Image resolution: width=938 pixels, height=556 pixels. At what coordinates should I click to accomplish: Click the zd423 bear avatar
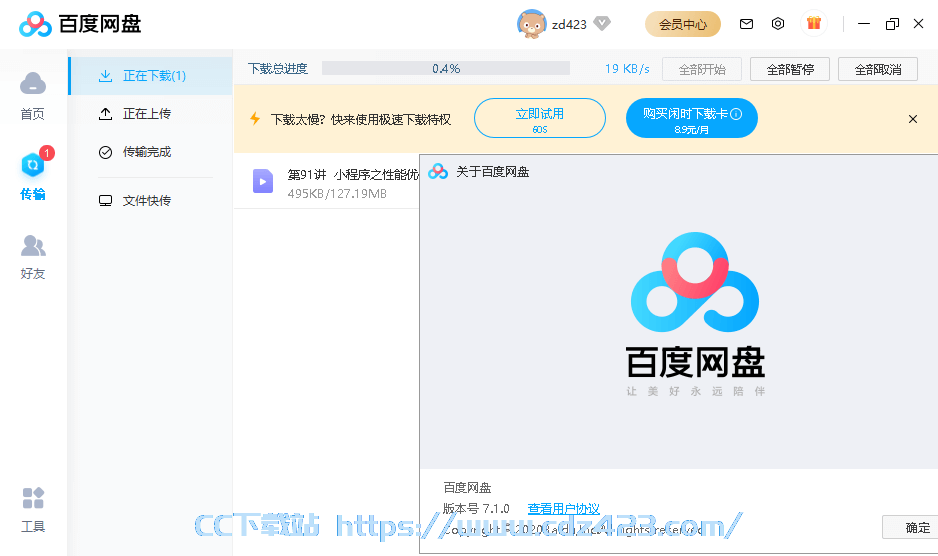pyautogui.click(x=531, y=25)
